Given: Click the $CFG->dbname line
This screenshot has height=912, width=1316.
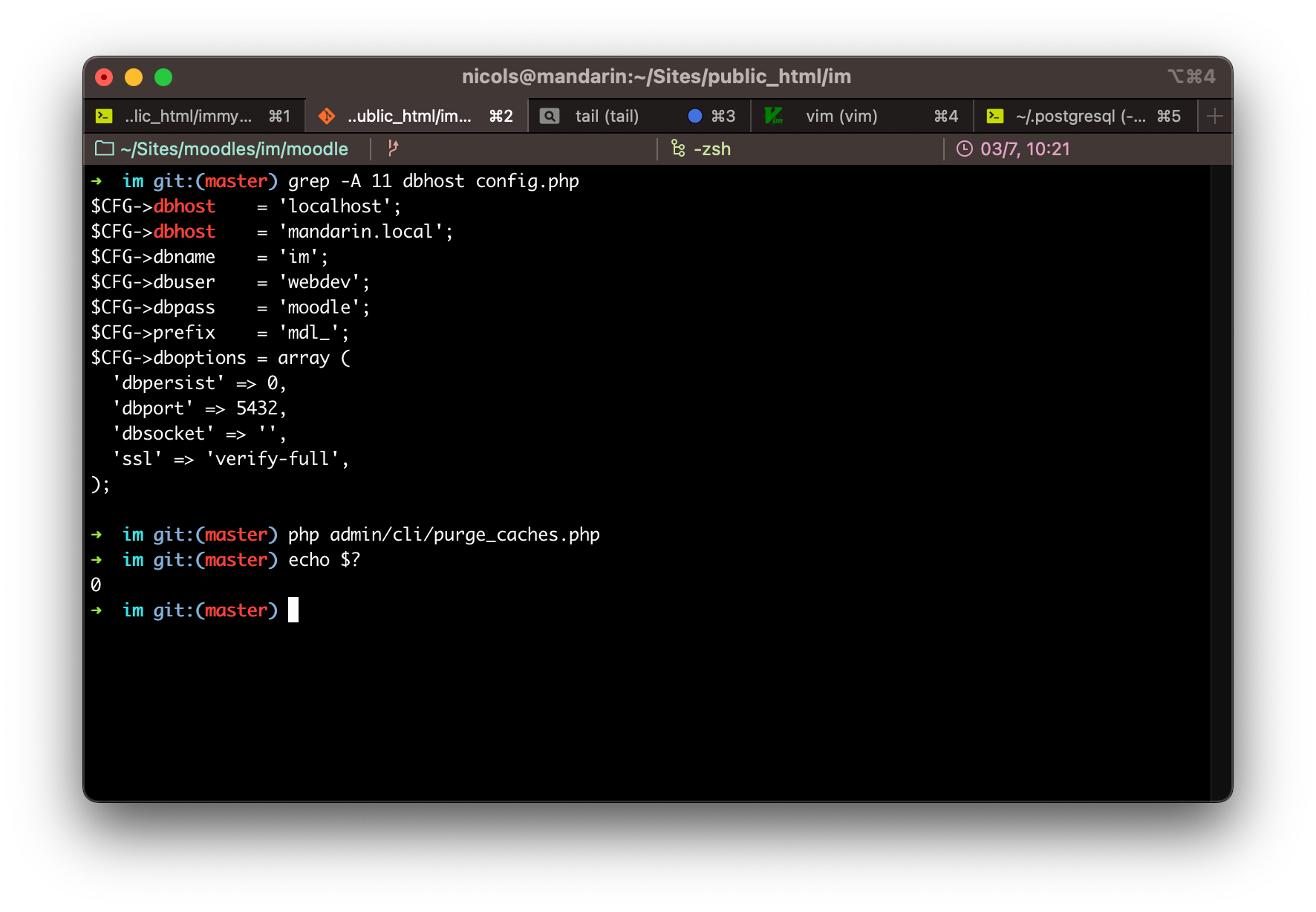Looking at the screenshot, I should [209, 257].
